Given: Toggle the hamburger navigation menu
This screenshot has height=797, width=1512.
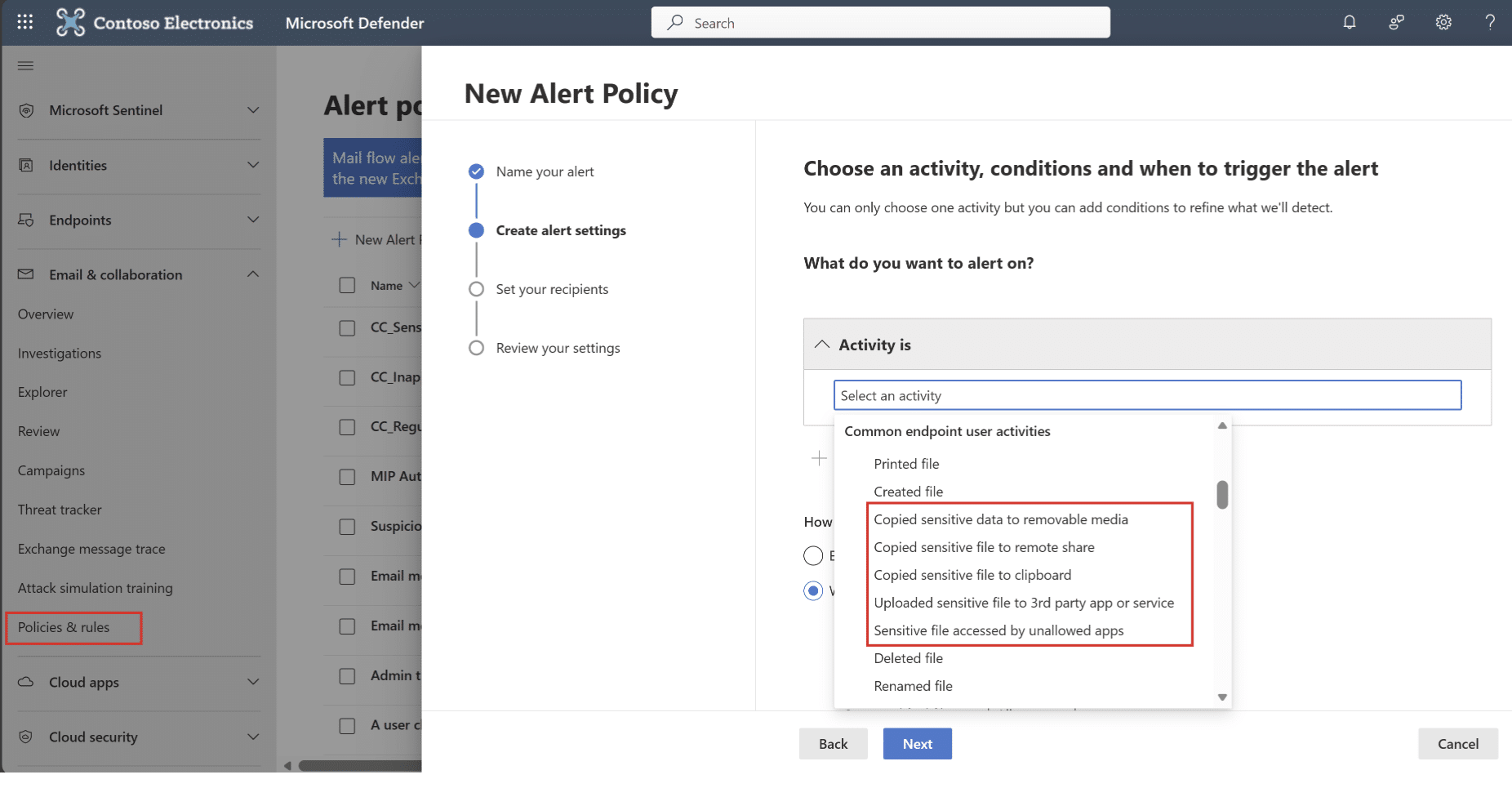Looking at the screenshot, I should pyautogui.click(x=25, y=65).
